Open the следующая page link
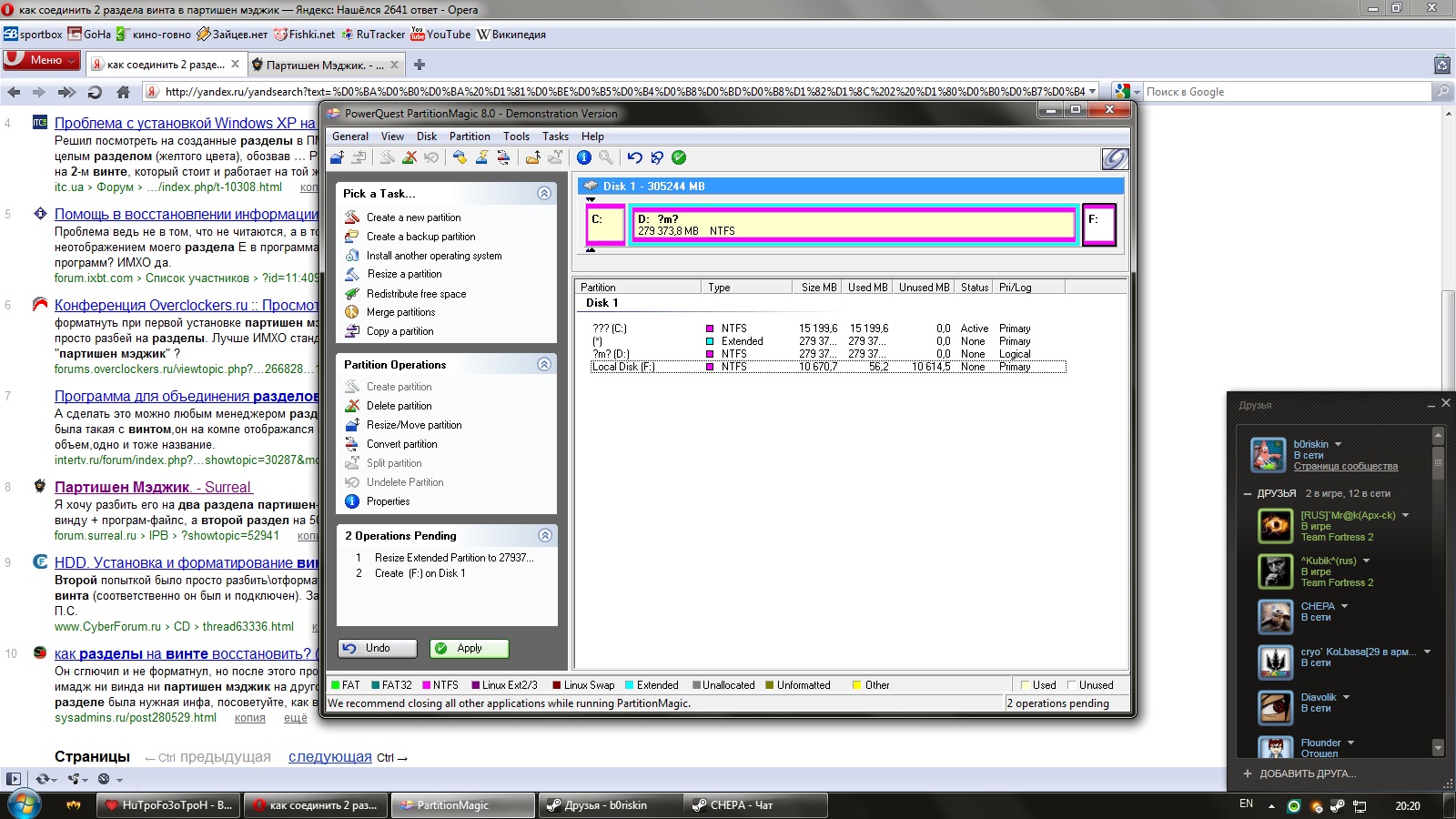Viewport: 1456px width, 819px height. tap(330, 757)
